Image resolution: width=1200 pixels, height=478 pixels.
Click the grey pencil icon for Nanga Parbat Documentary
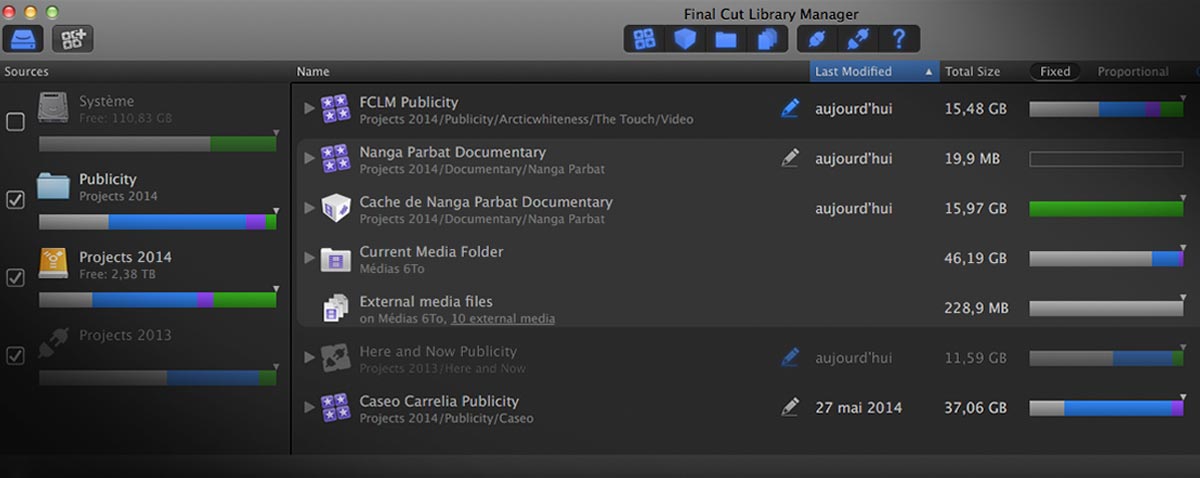click(x=790, y=158)
